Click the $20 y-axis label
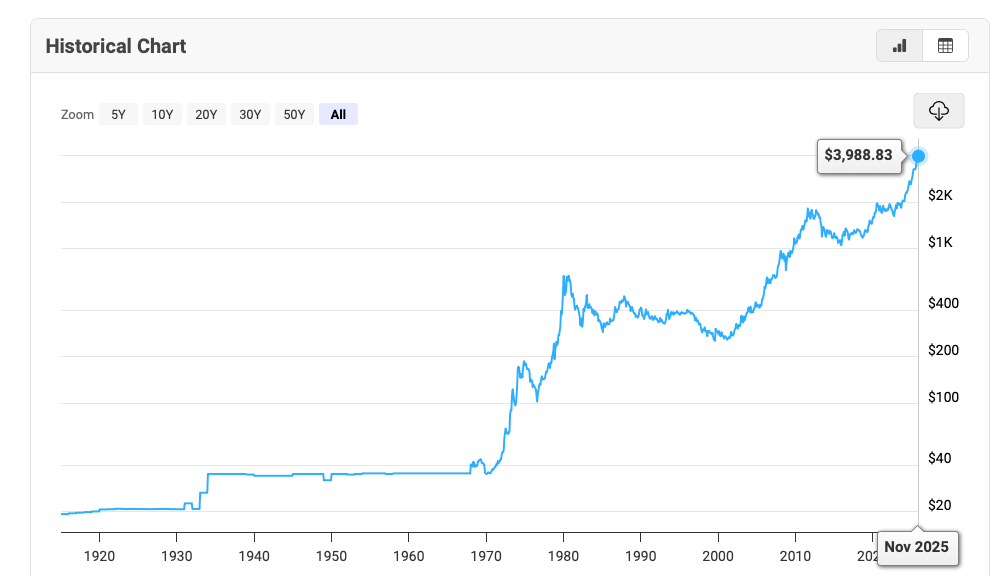1004x576 pixels. pos(938,505)
